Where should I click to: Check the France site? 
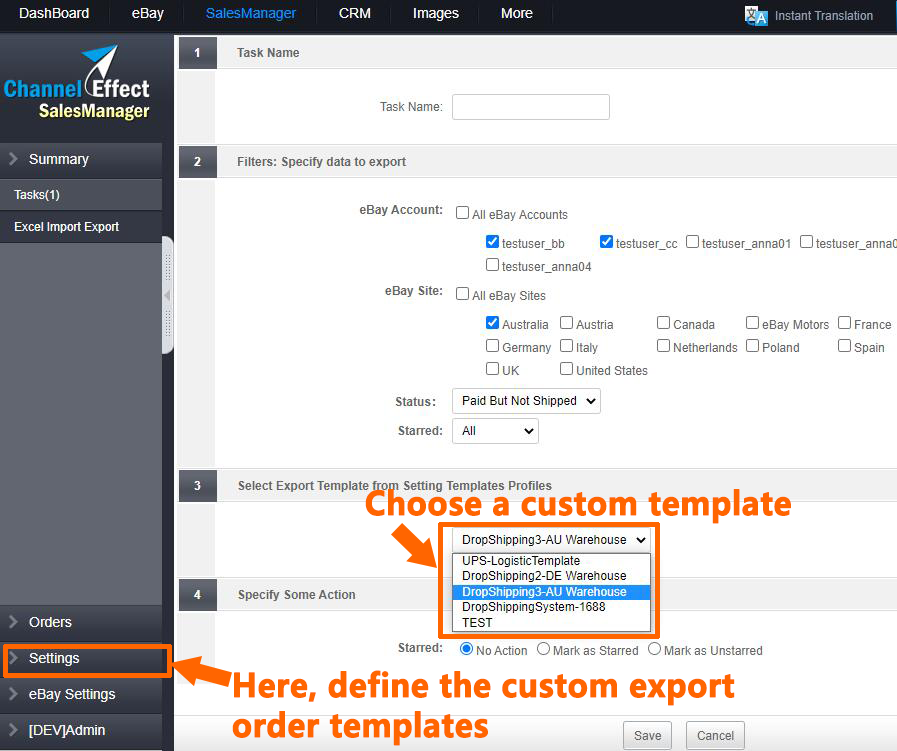click(844, 323)
